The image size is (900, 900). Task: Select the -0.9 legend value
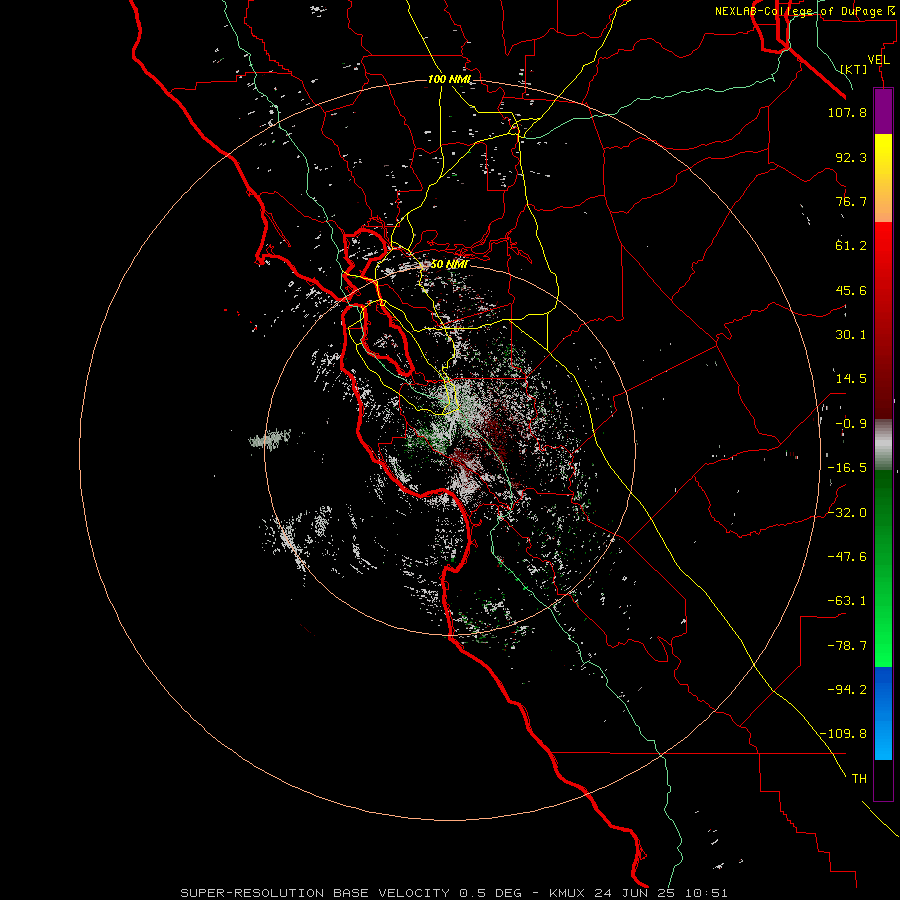[x=851, y=424]
